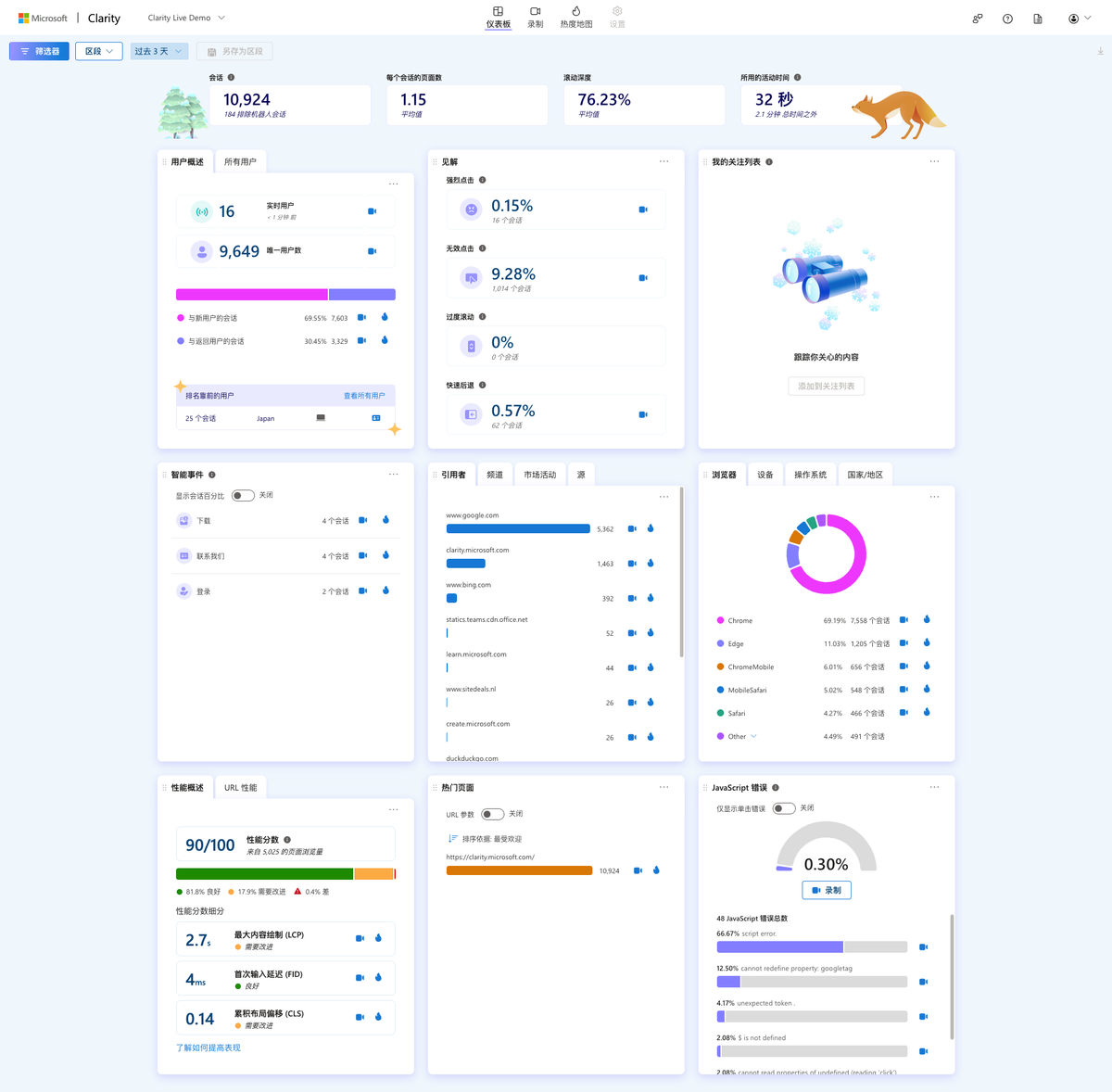The height and width of the screenshot is (1092, 1112).
Task: Open 我的关注列表 card more options
Action: (934, 161)
